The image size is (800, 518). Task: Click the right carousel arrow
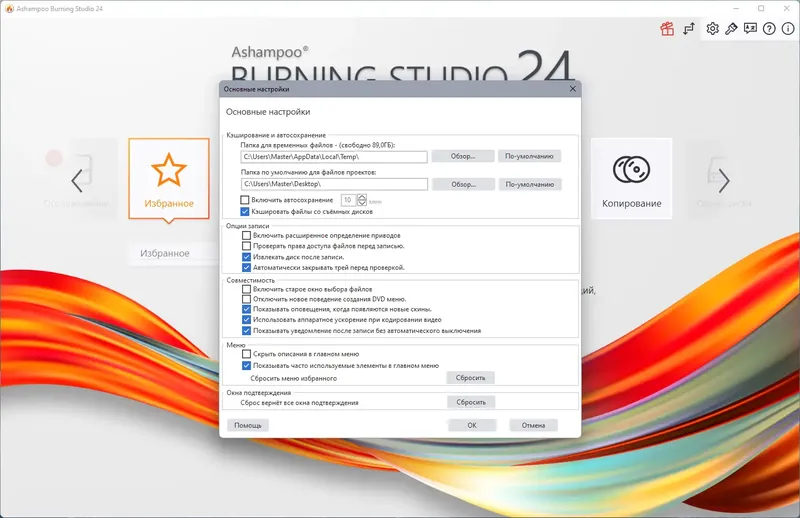pos(724,181)
